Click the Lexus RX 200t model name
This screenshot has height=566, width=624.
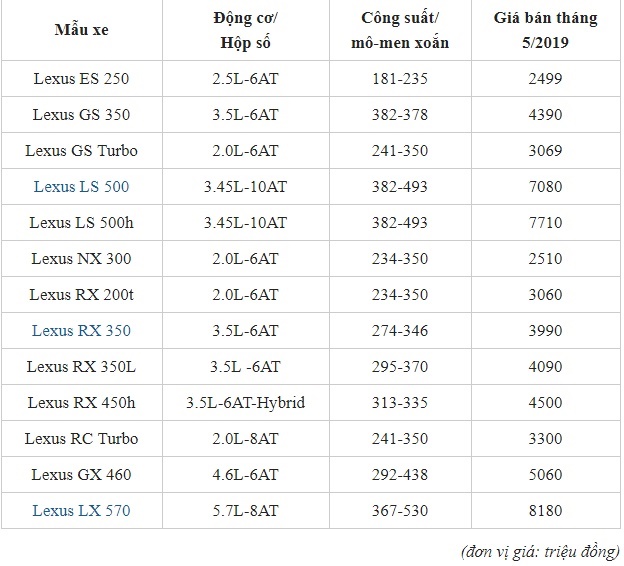81,294
